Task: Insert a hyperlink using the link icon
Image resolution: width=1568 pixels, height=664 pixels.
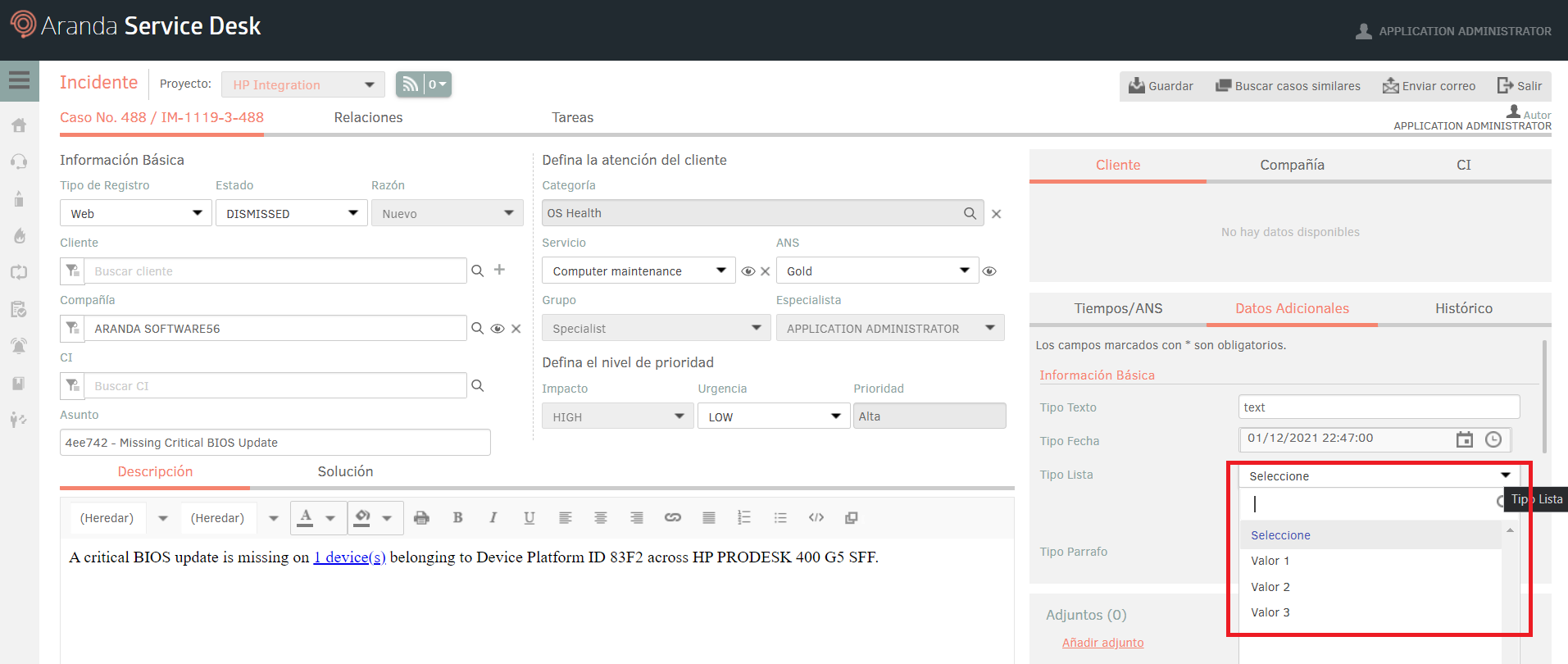Action: point(672,518)
